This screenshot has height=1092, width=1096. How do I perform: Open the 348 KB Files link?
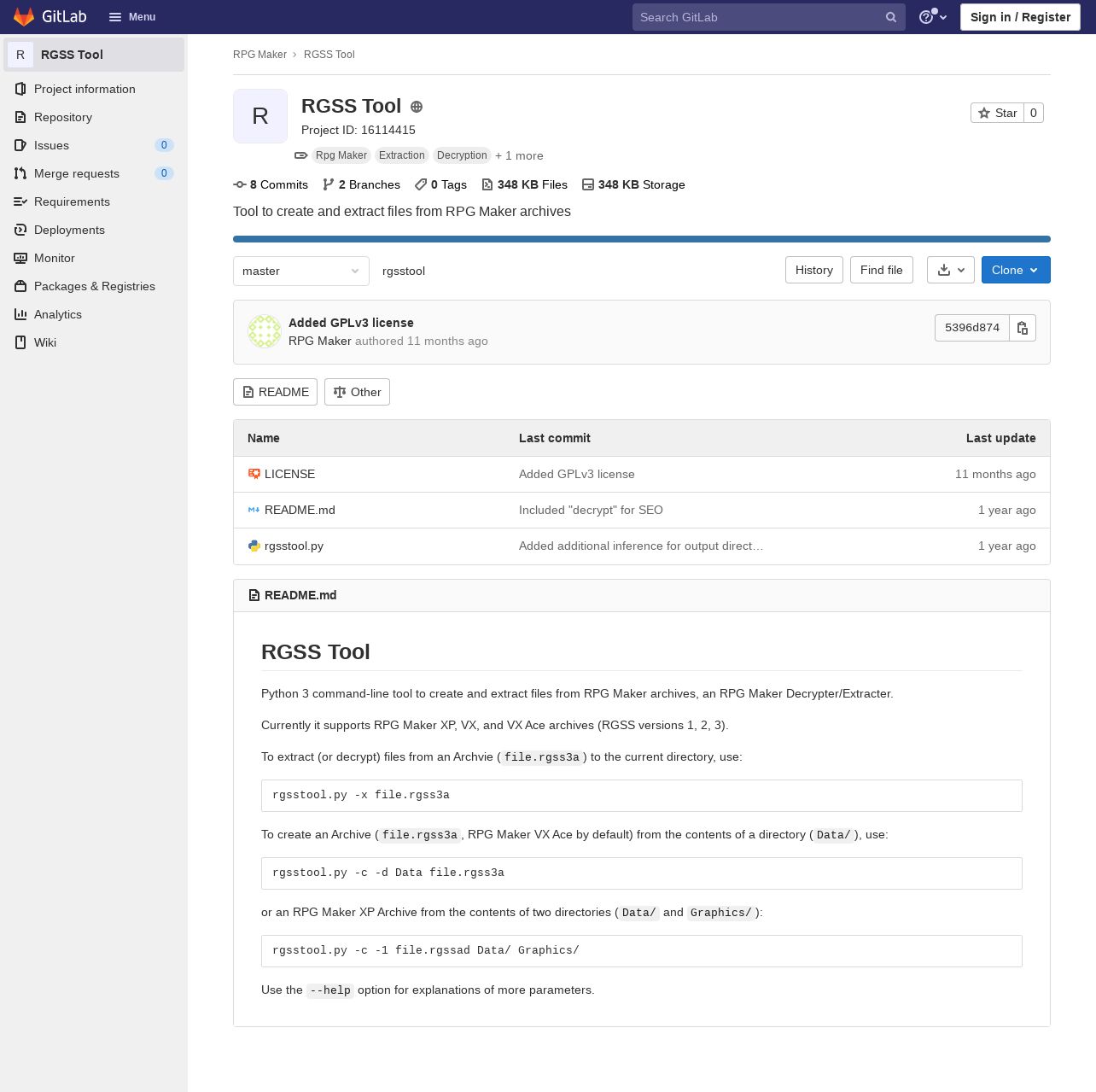[524, 184]
